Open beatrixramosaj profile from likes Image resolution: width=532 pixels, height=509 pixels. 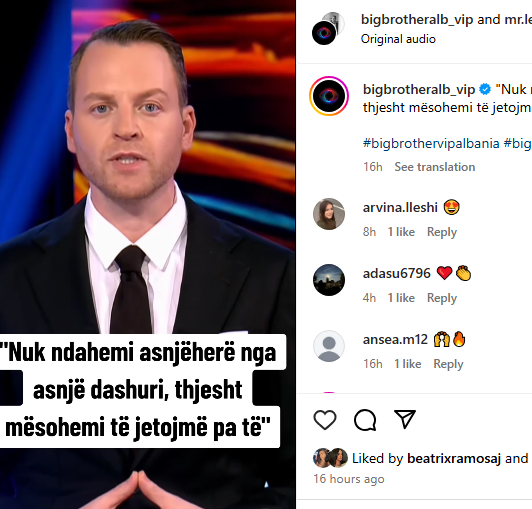(x=454, y=458)
